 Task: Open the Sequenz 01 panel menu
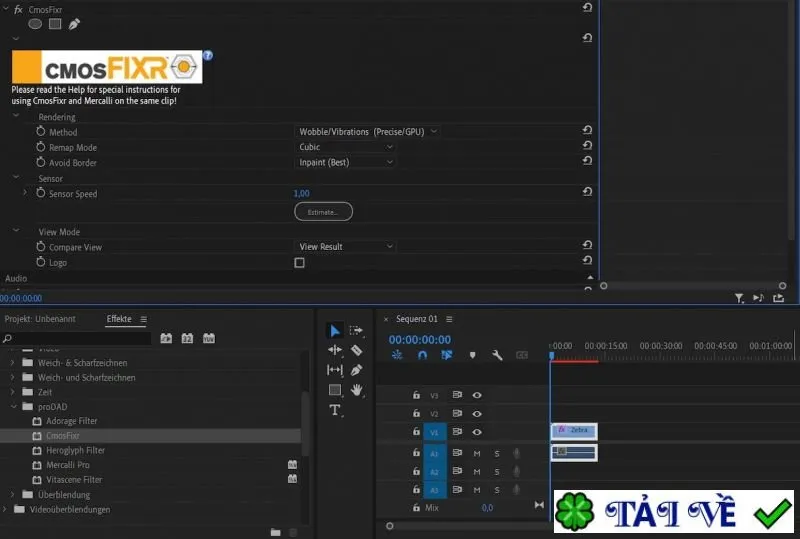point(449,320)
